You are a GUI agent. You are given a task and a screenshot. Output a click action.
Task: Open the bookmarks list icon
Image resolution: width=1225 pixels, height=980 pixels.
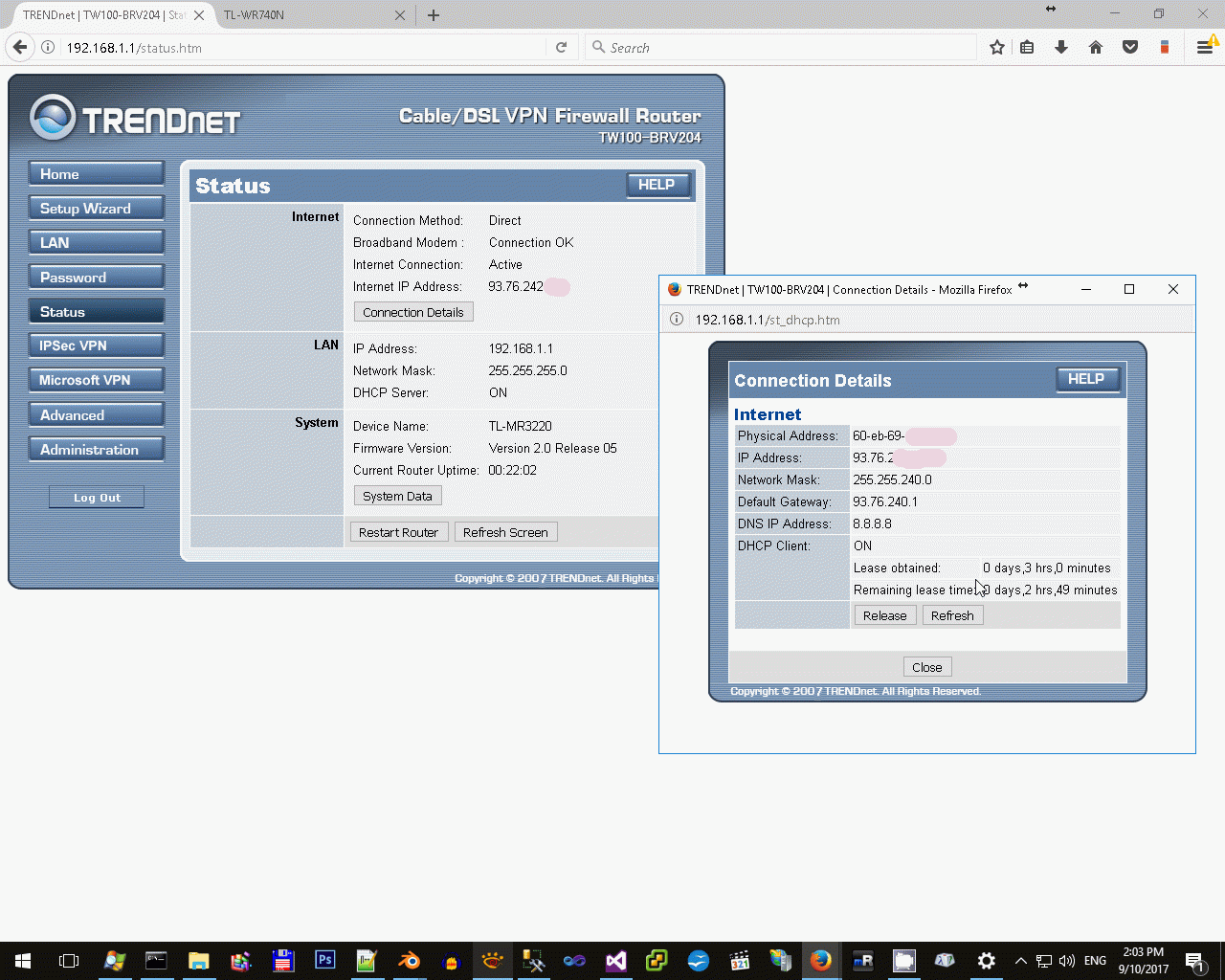click(1027, 47)
